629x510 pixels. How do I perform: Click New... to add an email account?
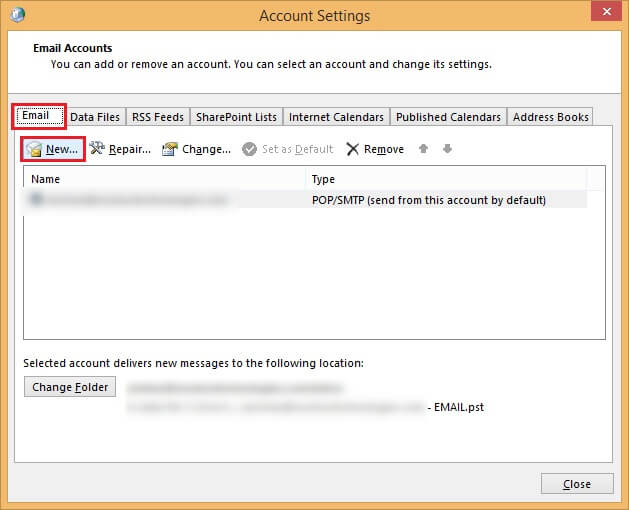[x=53, y=149]
